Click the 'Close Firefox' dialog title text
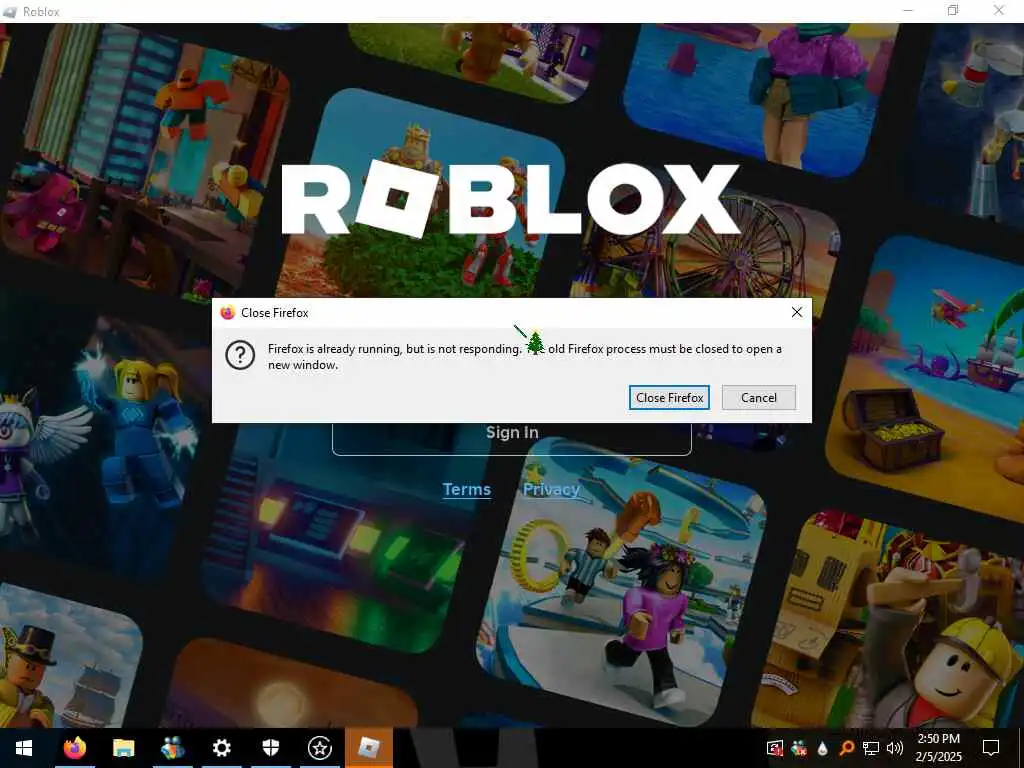 pos(274,313)
